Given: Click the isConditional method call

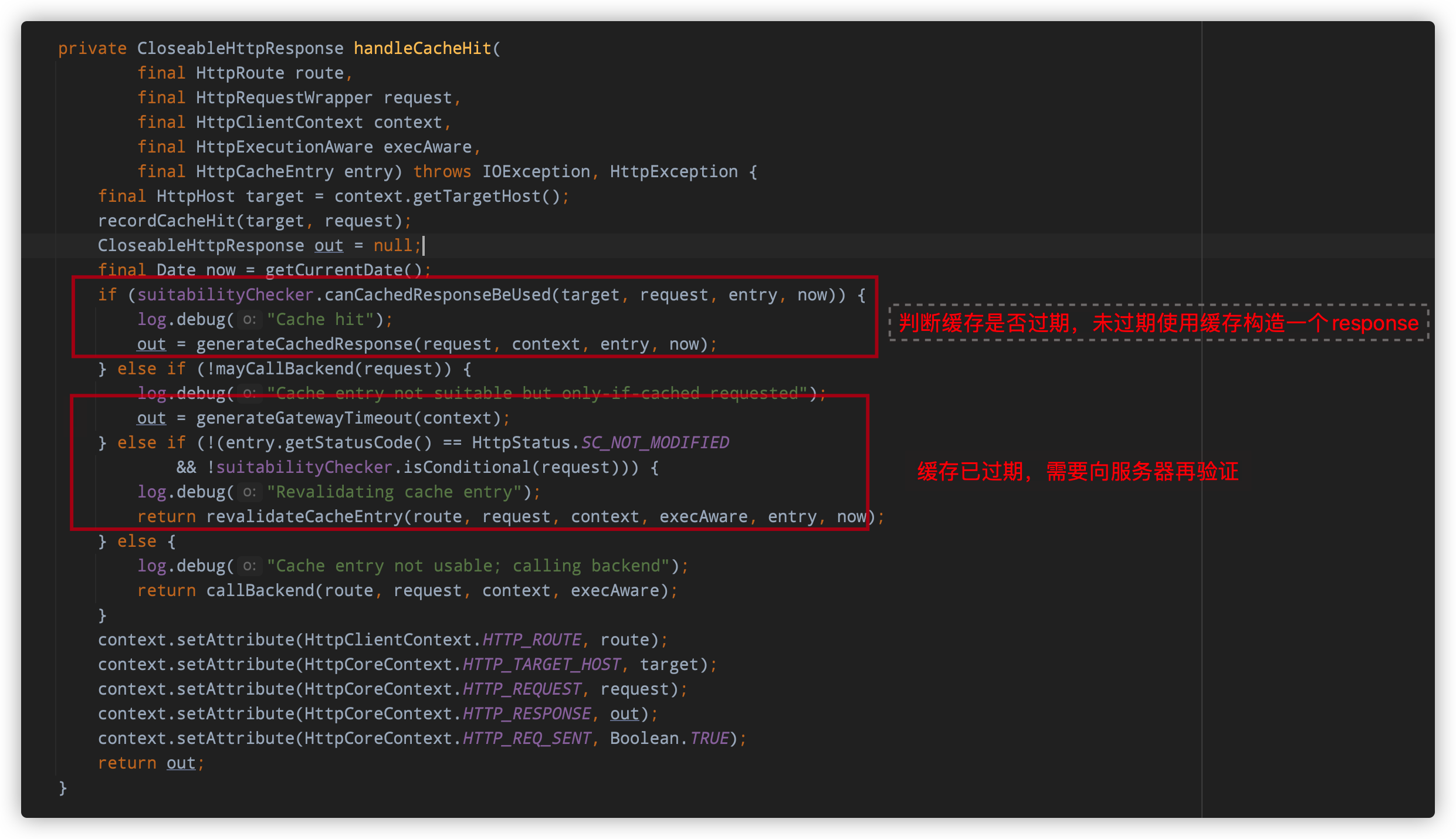Looking at the screenshot, I should (x=466, y=468).
